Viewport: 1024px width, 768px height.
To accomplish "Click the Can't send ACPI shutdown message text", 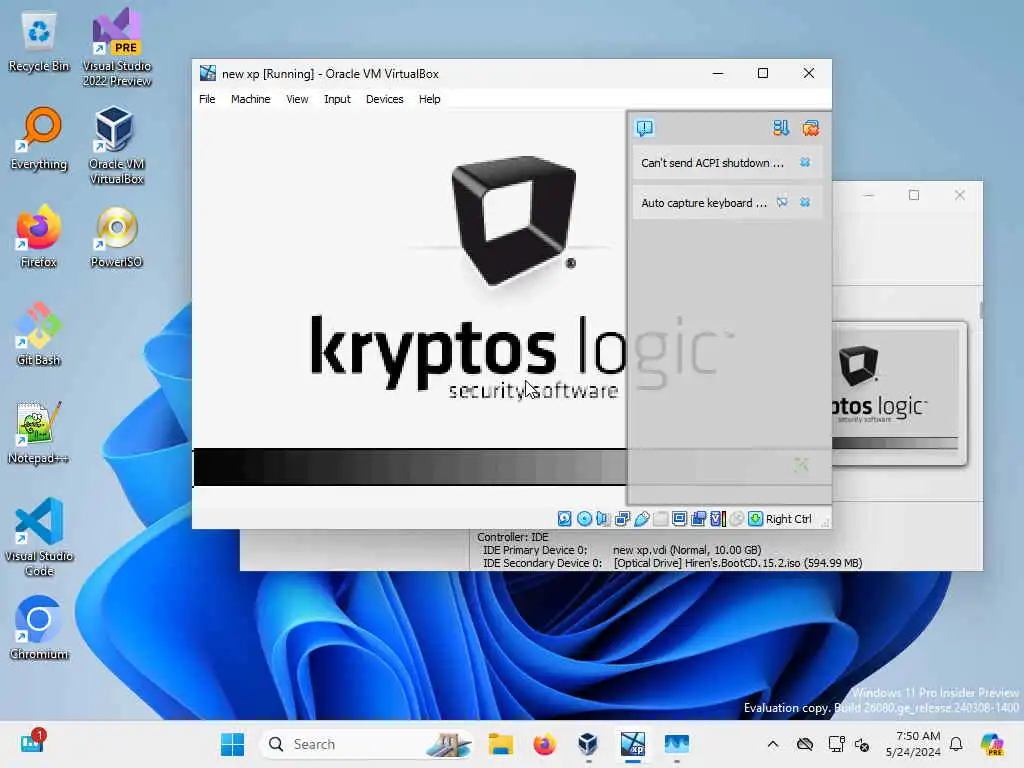I will click(x=712, y=163).
